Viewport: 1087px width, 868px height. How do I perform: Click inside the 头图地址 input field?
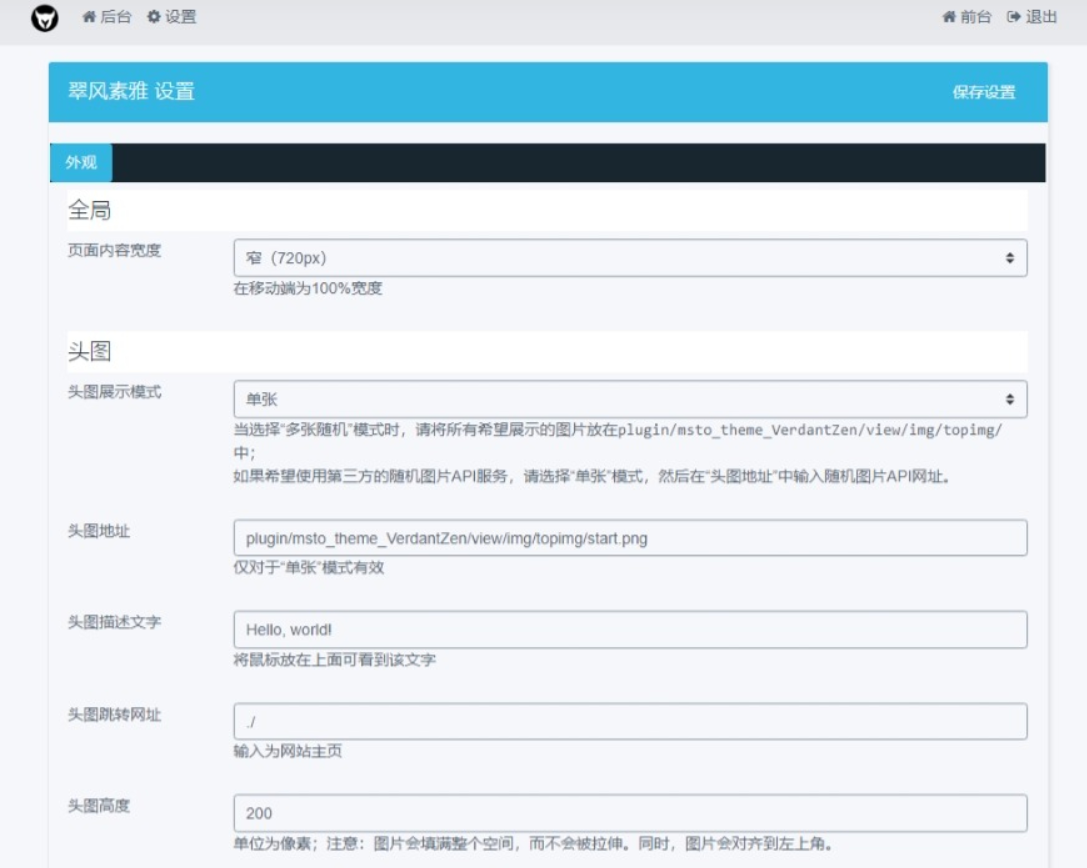(629, 537)
